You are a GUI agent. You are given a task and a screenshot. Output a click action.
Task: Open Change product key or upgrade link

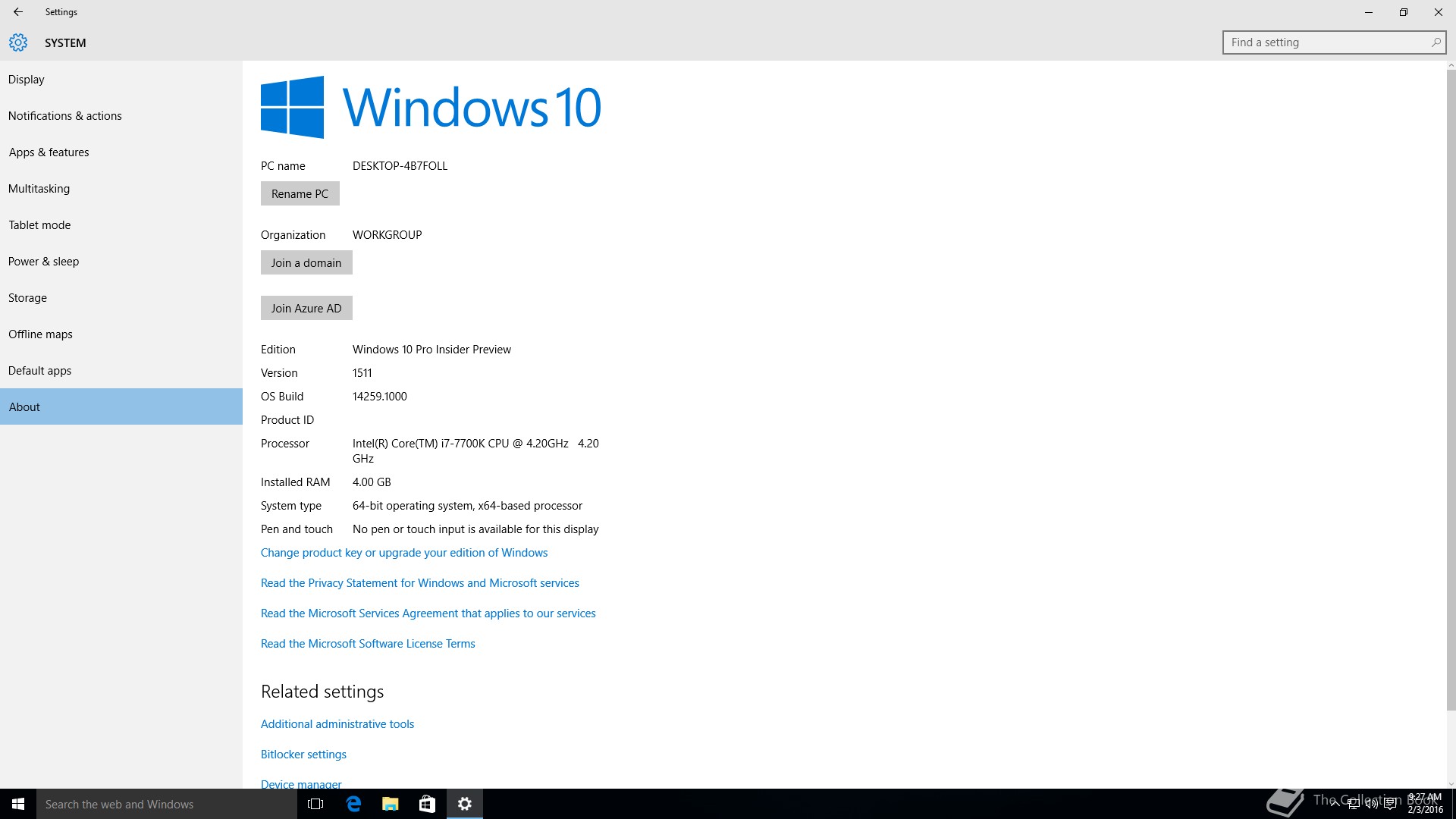pyautogui.click(x=404, y=553)
